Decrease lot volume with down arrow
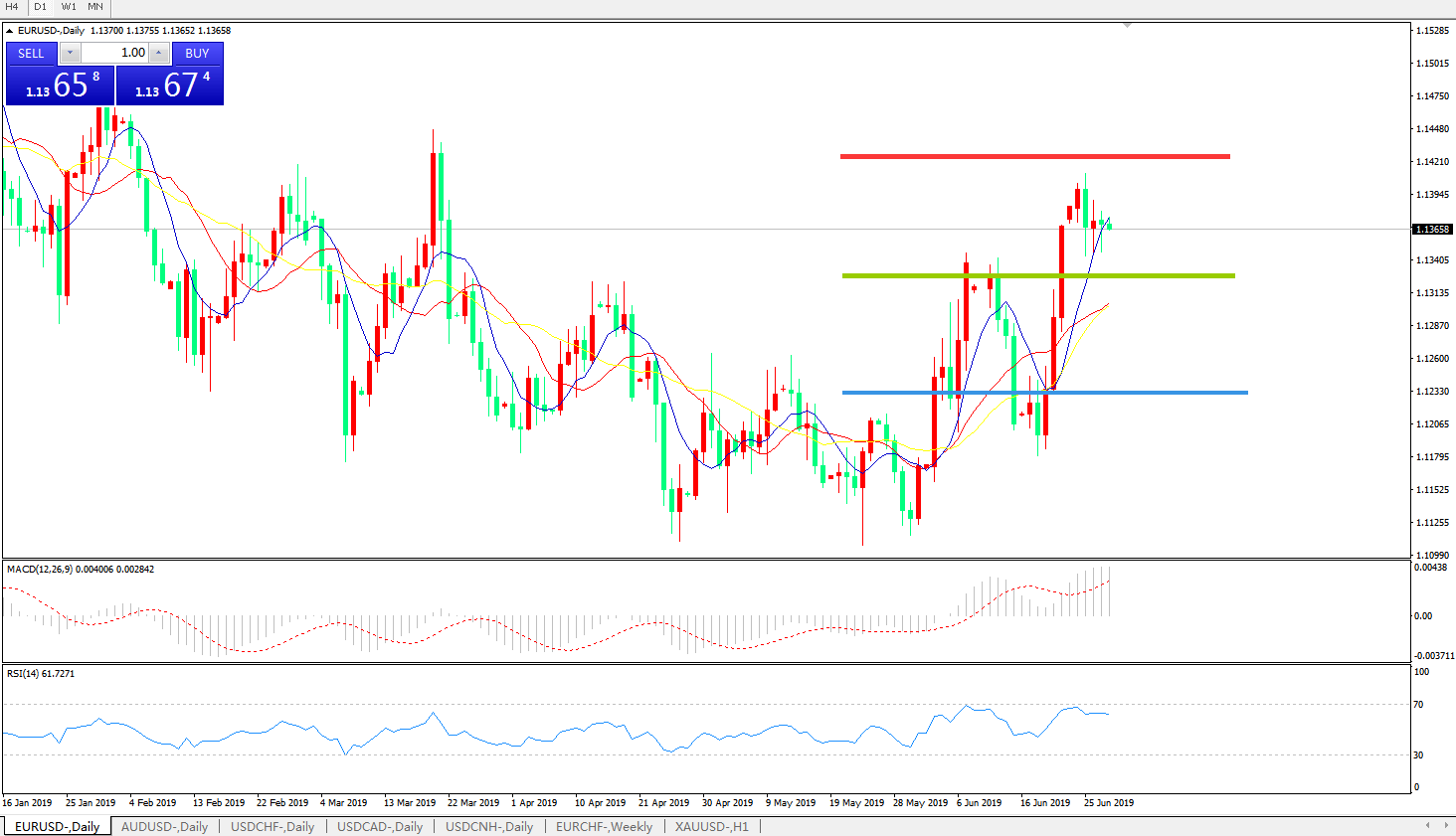The width and height of the screenshot is (1456, 836). tap(70, 53)
